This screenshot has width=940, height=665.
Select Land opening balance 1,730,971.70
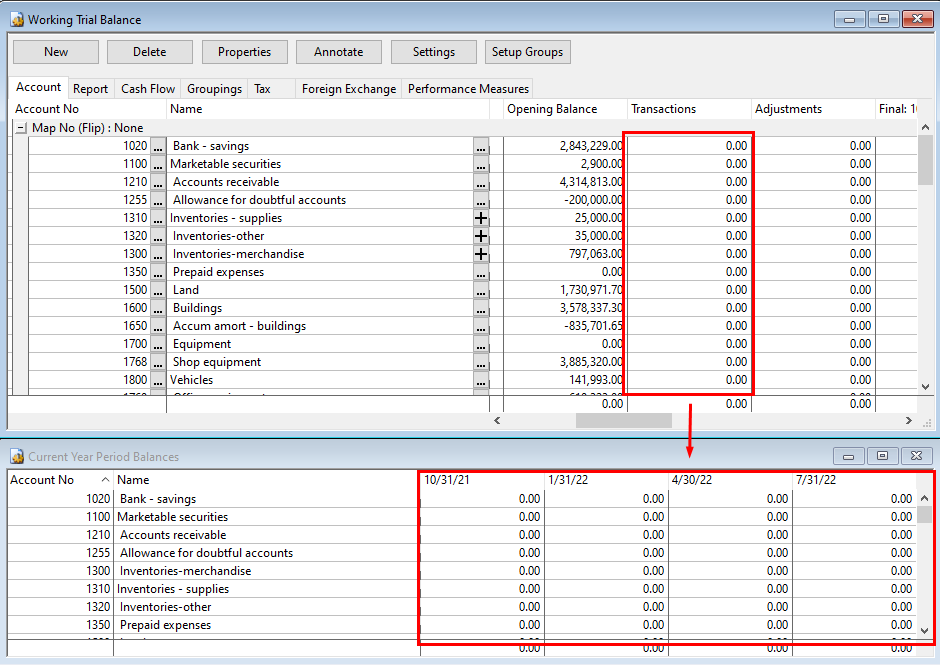point(564,290)
